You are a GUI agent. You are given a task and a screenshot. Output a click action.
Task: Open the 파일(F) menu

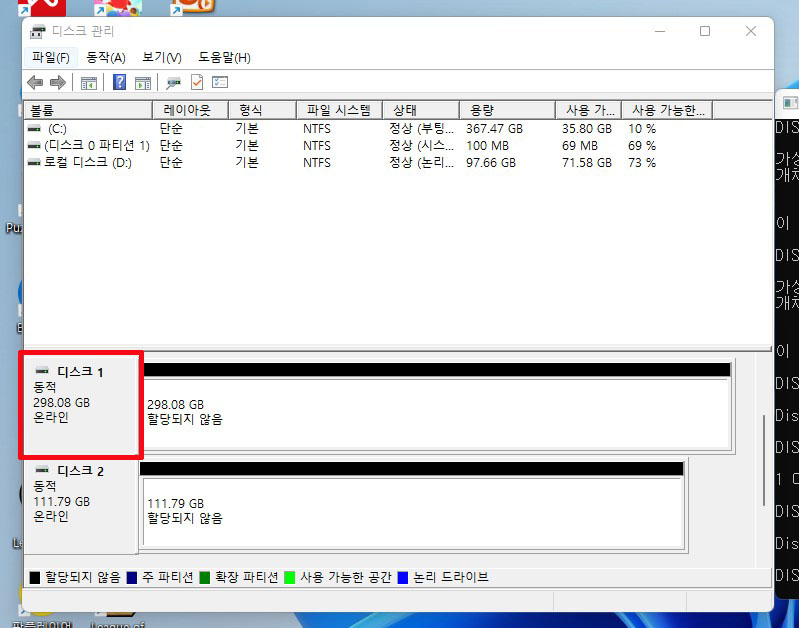tap(50, 58)
